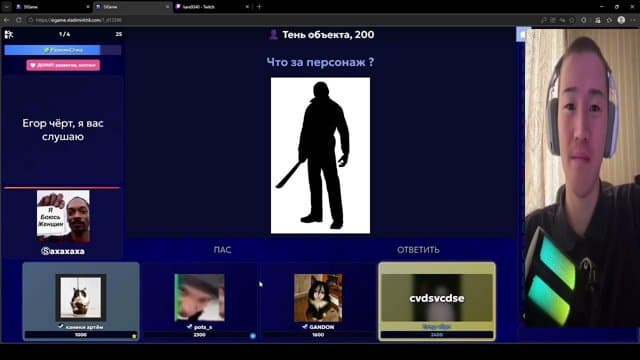Image resolution: width=640 pixels, height=360 pixels.
Task: Click the yellow star icon on the first player card
Action: (134, 336)
